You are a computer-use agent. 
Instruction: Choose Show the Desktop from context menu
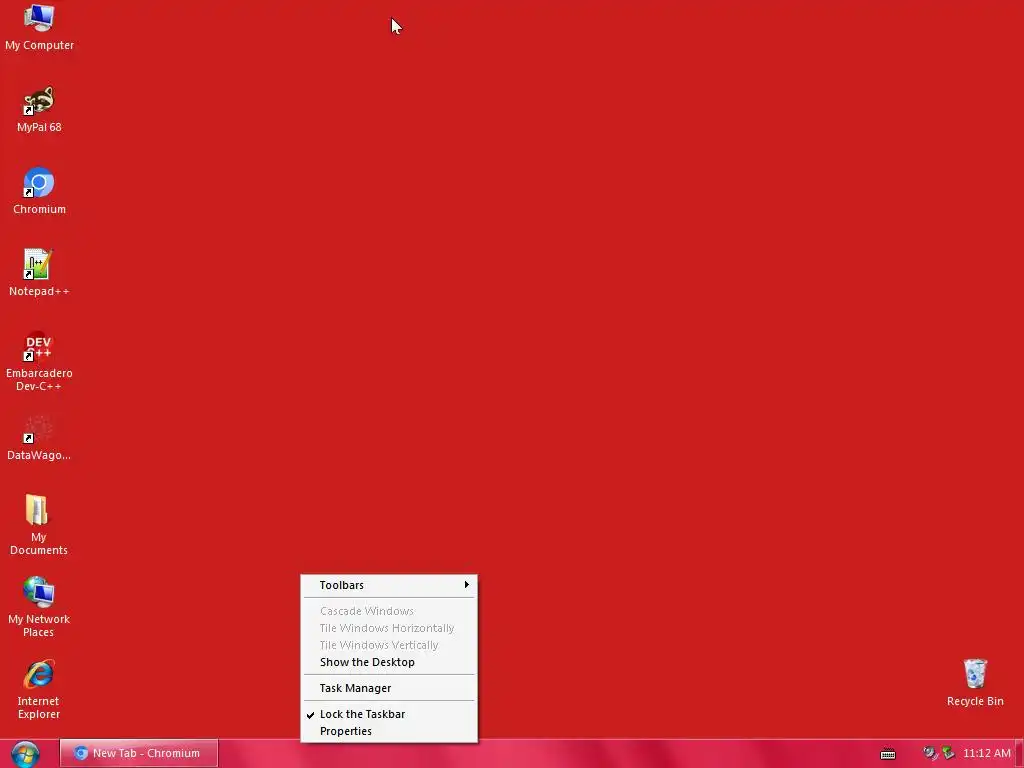point(389,662)
